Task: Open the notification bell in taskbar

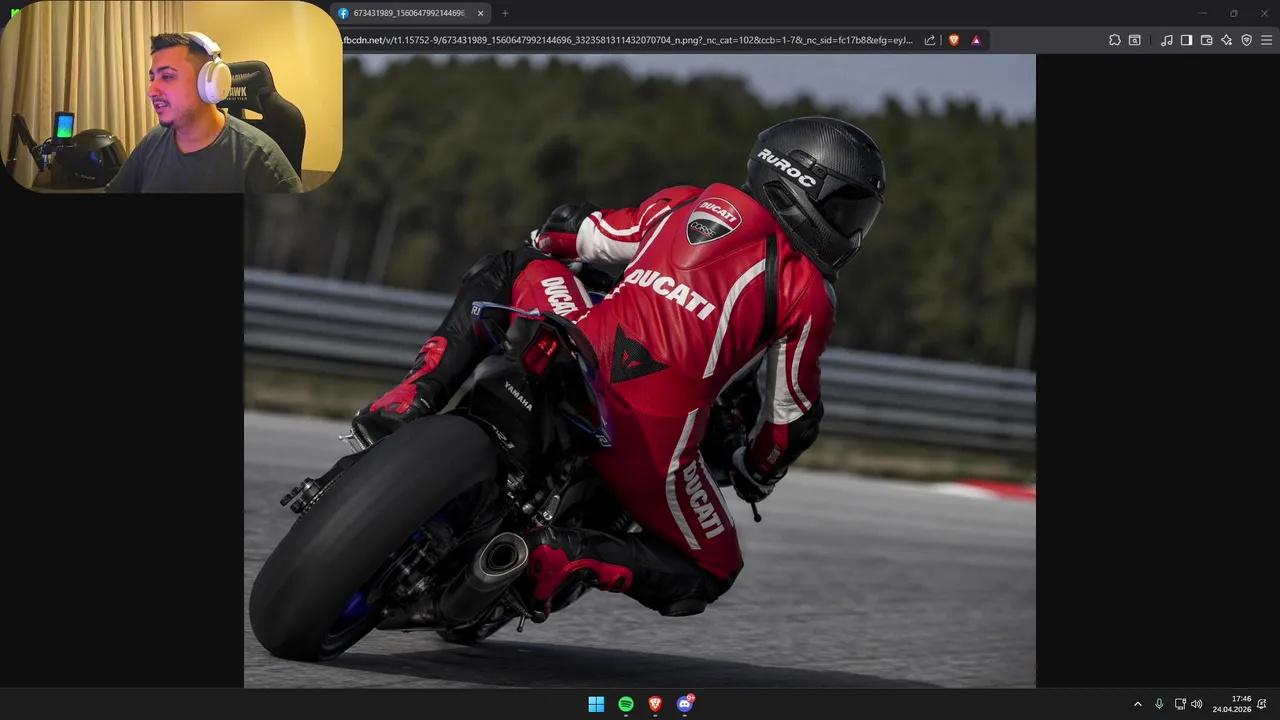Action: click(1262, 704)
